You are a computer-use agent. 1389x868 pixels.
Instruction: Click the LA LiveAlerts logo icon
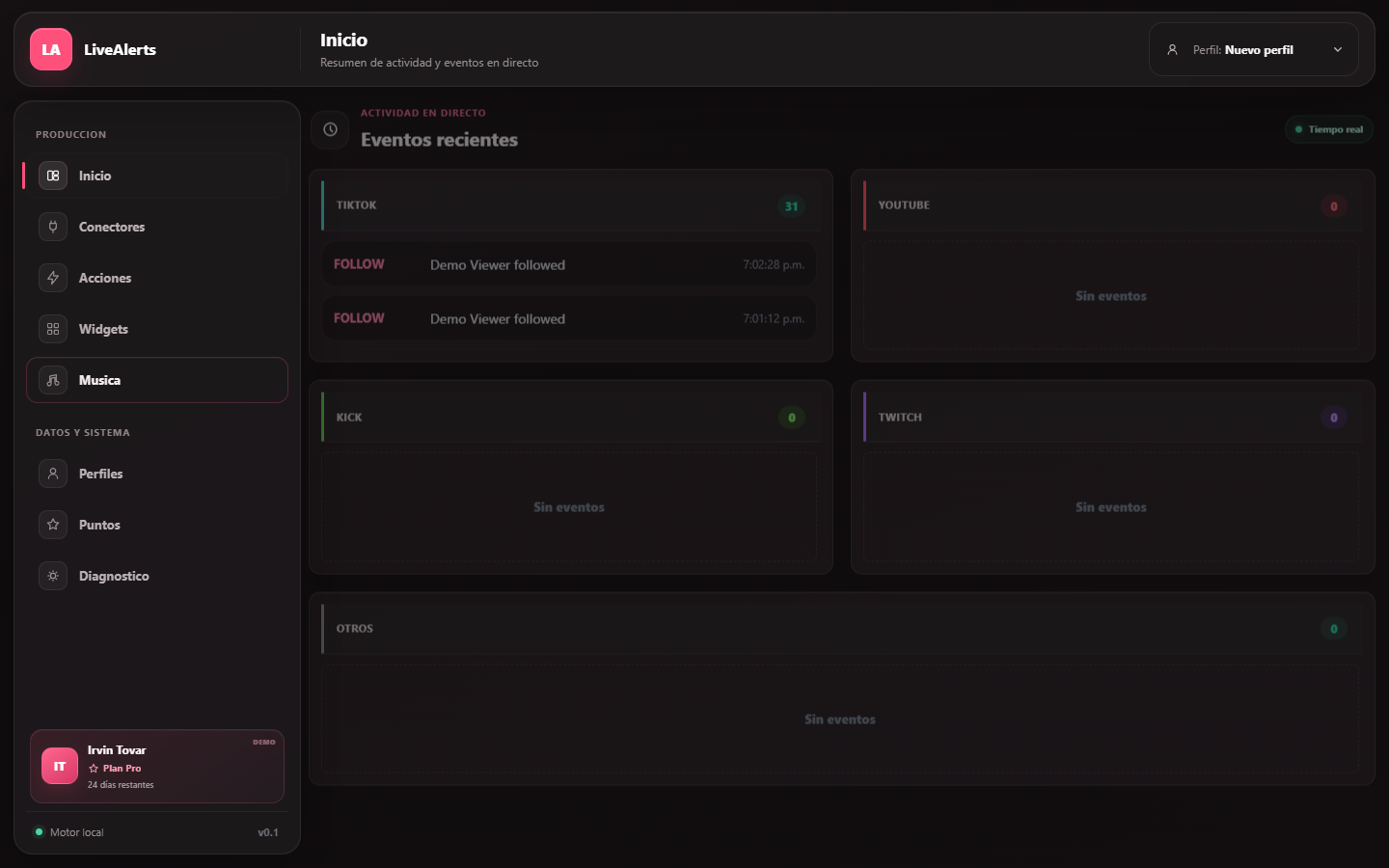pos(51,49)
